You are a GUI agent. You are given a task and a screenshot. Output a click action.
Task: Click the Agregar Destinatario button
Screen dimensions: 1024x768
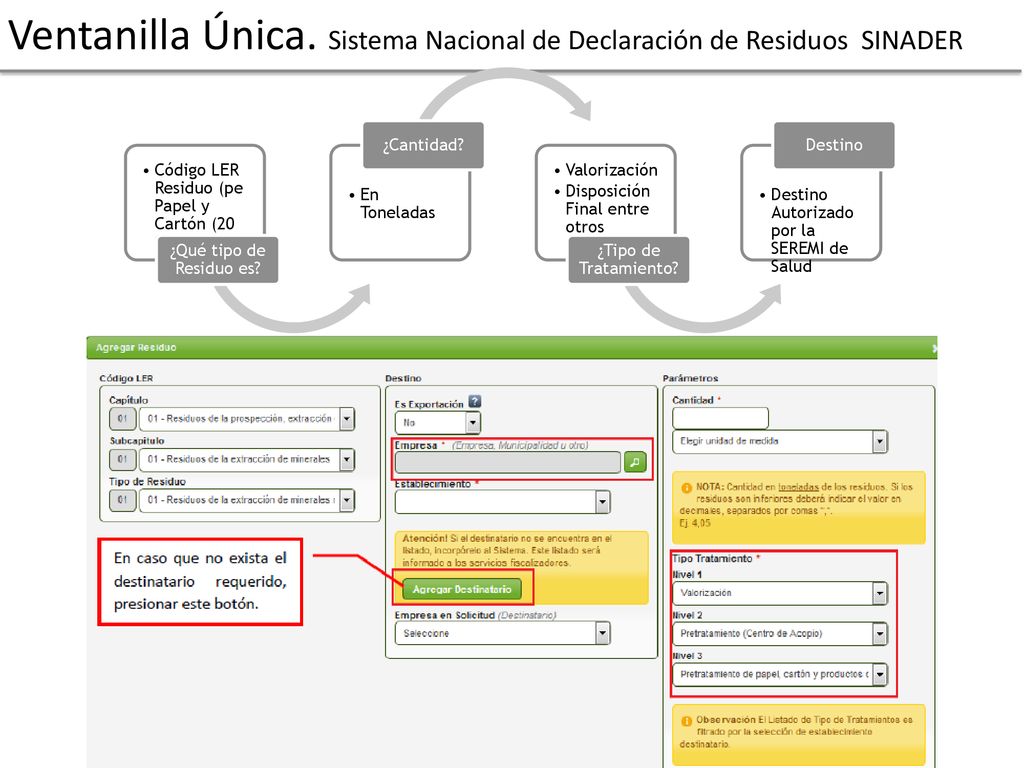click(x=462, y=589)
